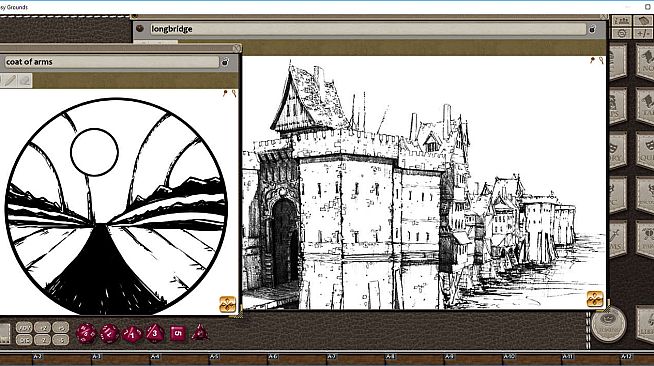The height and width of the screenshot is (366, 654).
Task: Roll the pyramid d4 die
Action: 200,333
